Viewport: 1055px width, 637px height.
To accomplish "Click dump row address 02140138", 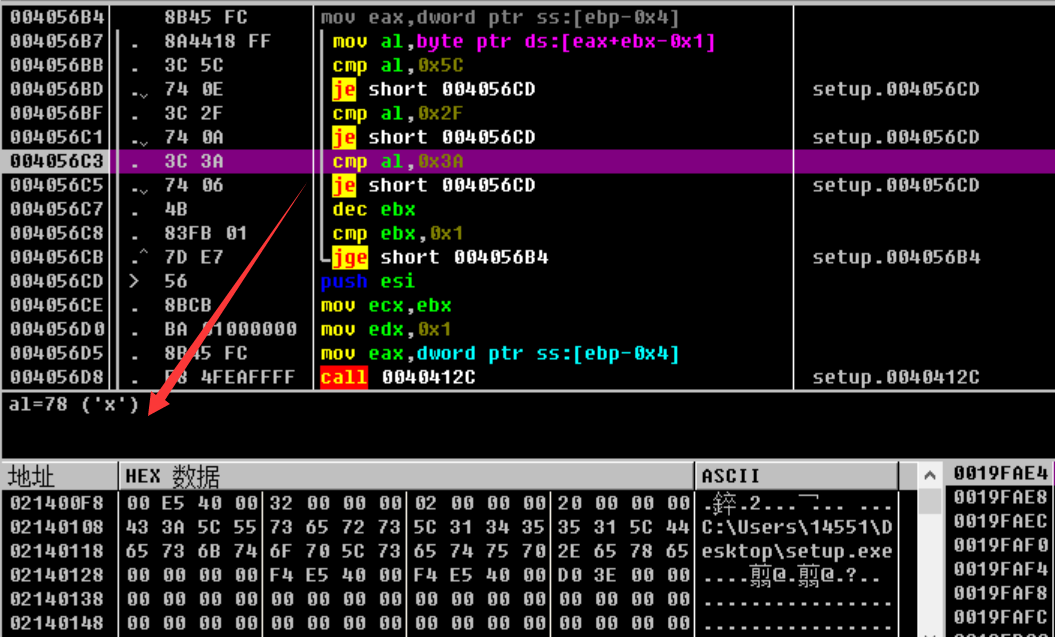I will [x=57, y=599].
